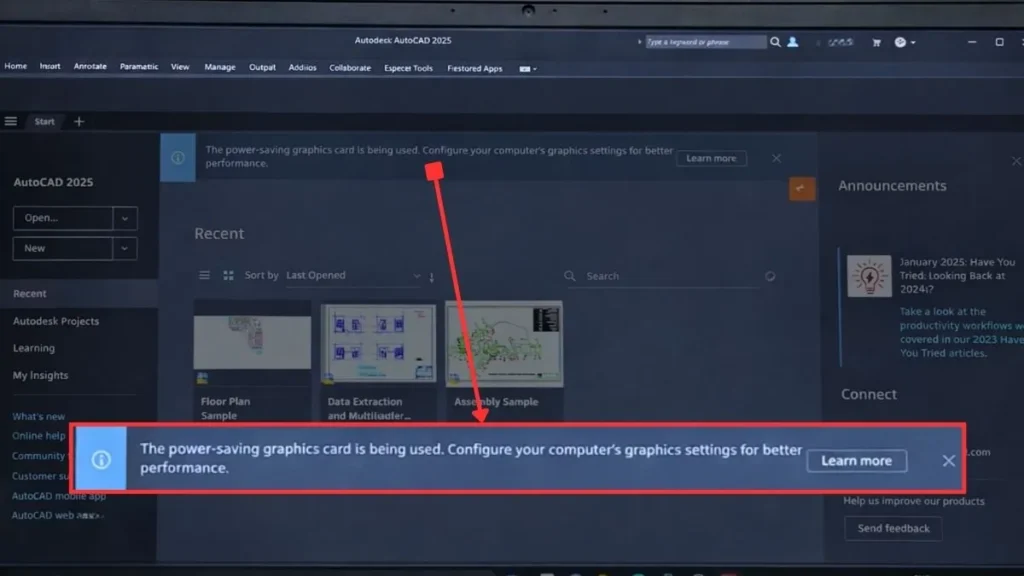Expand the New button dropdown arrow
This screenshot has width=1024, height=576.
[124, 248]
